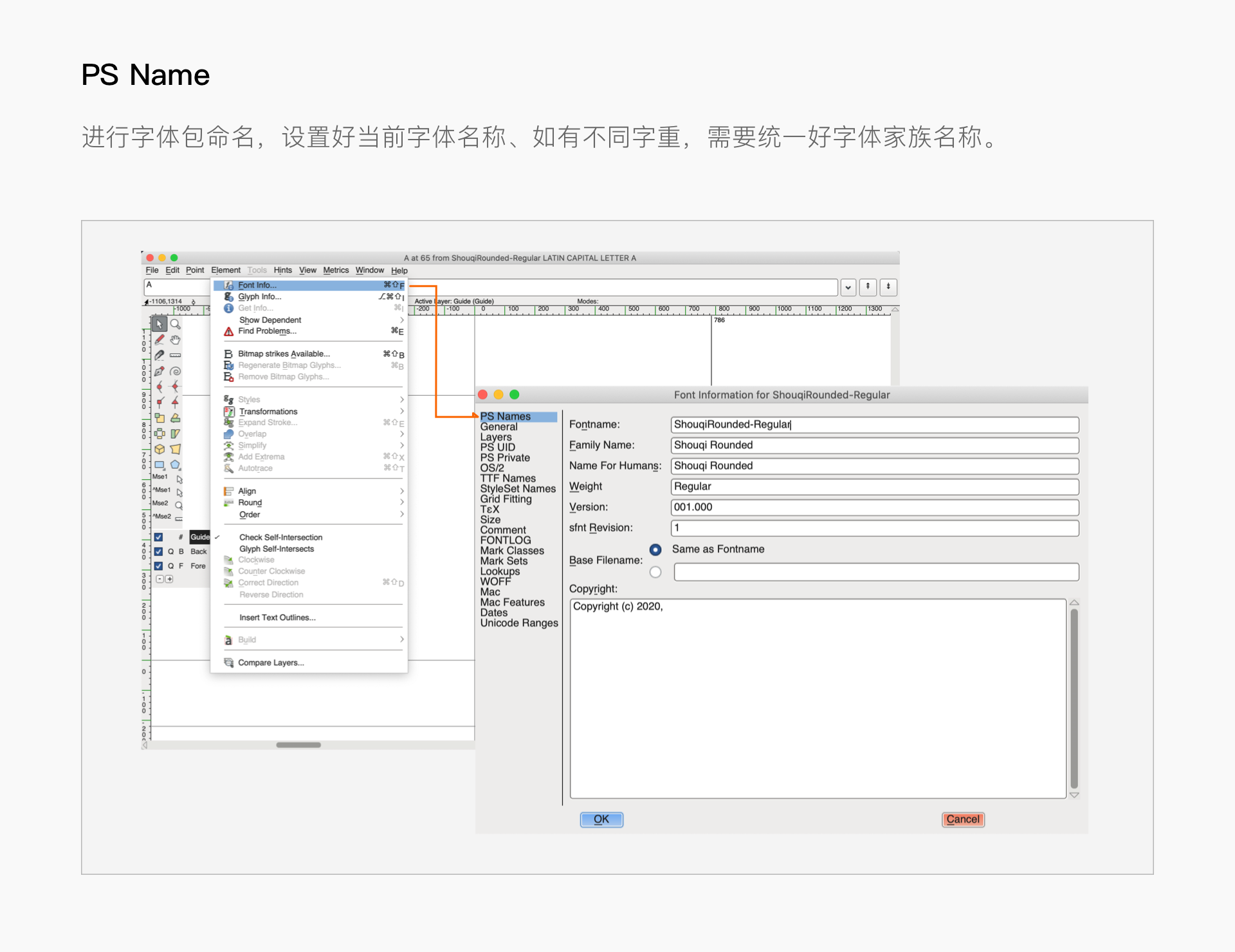Expand the Order submenu arrow
Viewport: 1235px width, 952px height.
click(402, 514)
